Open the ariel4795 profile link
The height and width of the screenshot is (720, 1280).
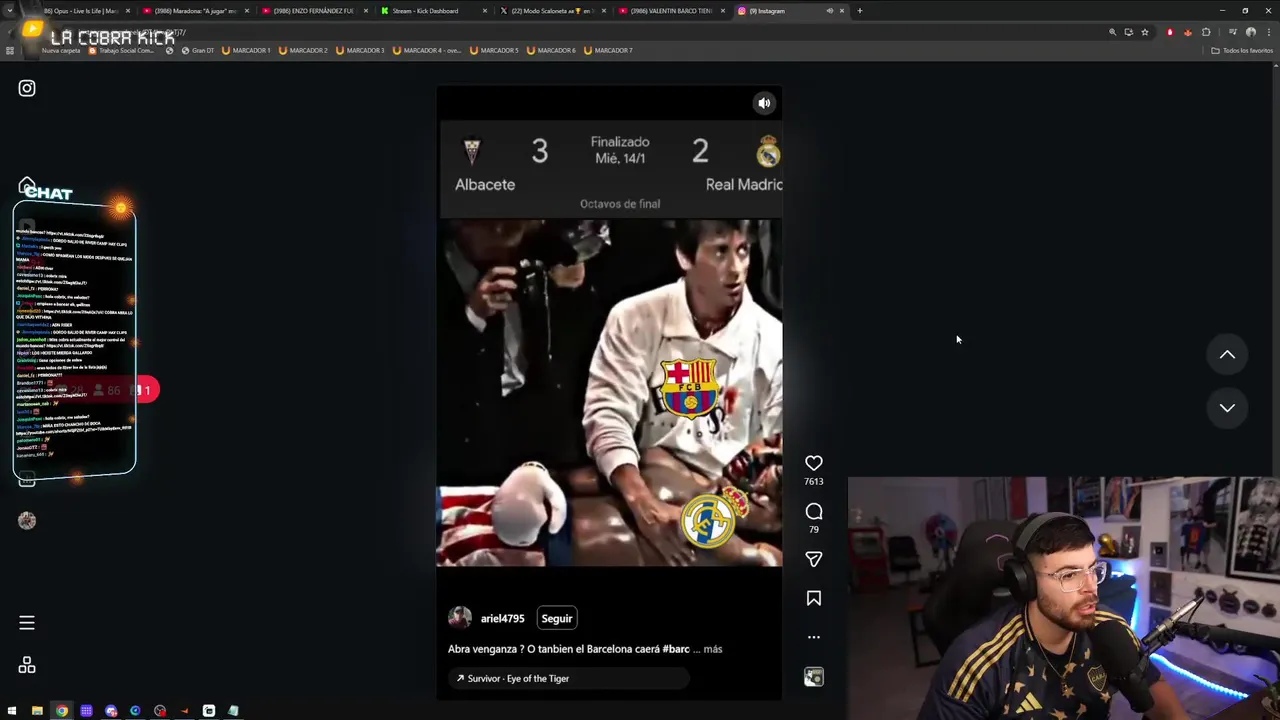pos(502,619)
